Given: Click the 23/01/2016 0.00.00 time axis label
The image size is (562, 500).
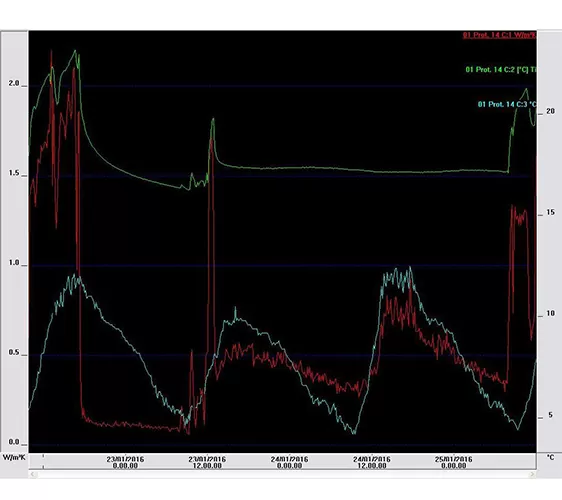Looking at the screenshot, I should point(125,462).
